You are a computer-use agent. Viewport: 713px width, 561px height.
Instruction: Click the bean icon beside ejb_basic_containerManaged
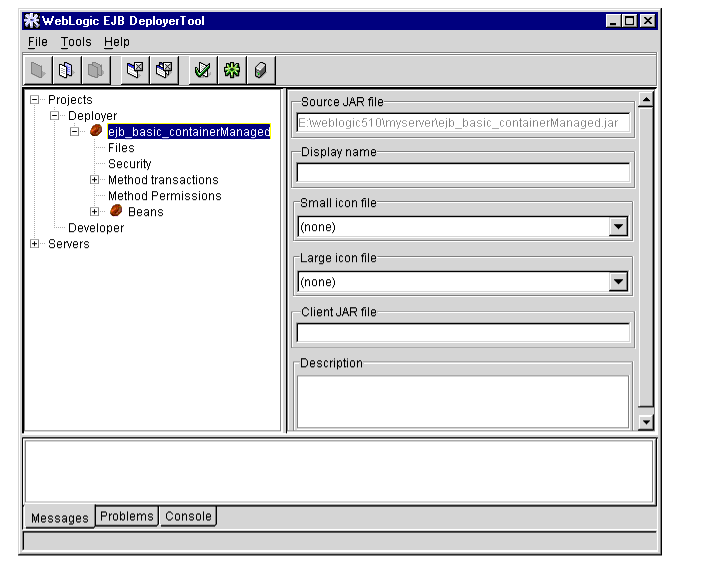pyautogui.click(x=96, y=130)
